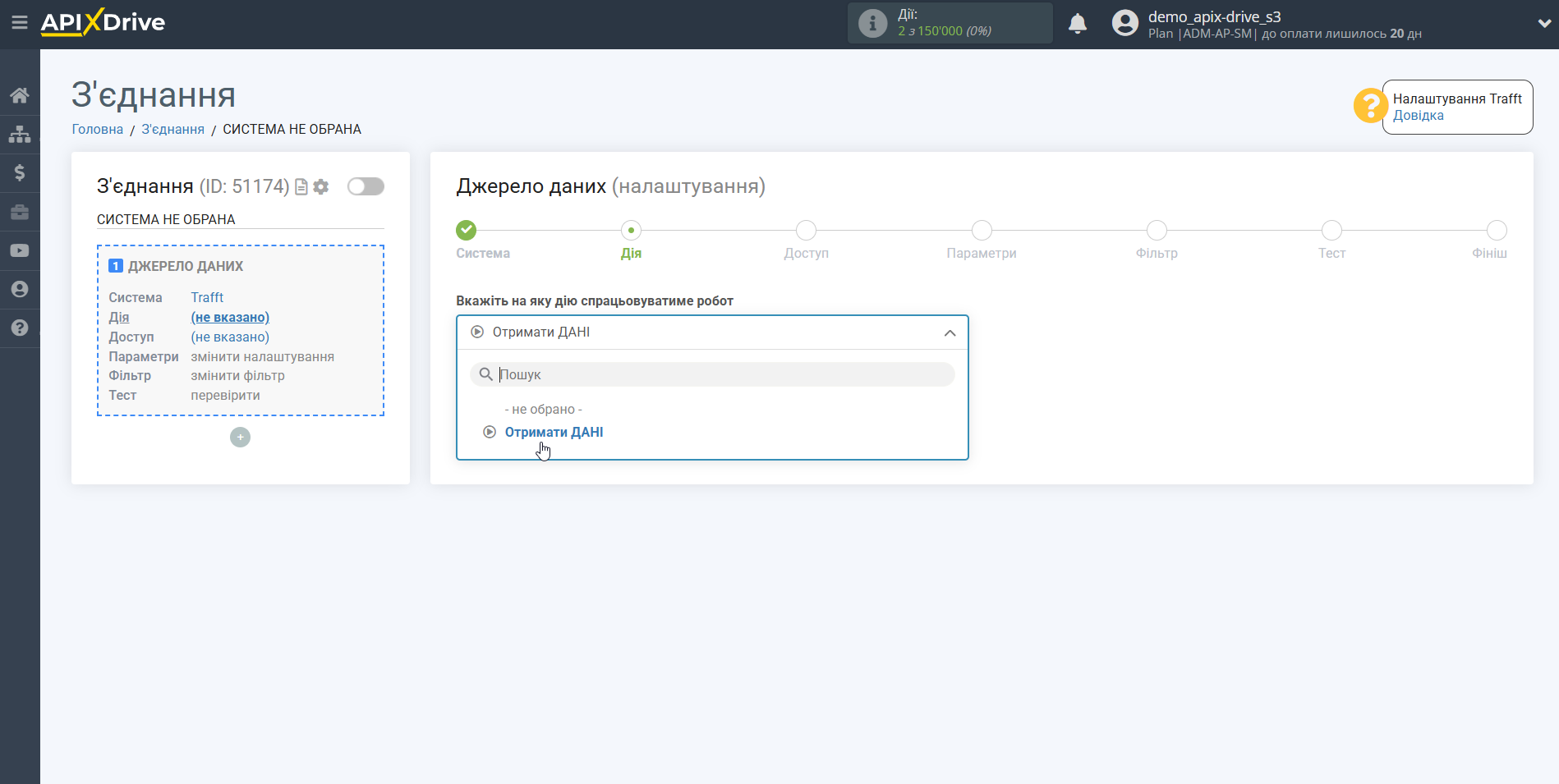Click the Пошук search field
This screenshot has width=1559, height=784.
tap(712, 374)
